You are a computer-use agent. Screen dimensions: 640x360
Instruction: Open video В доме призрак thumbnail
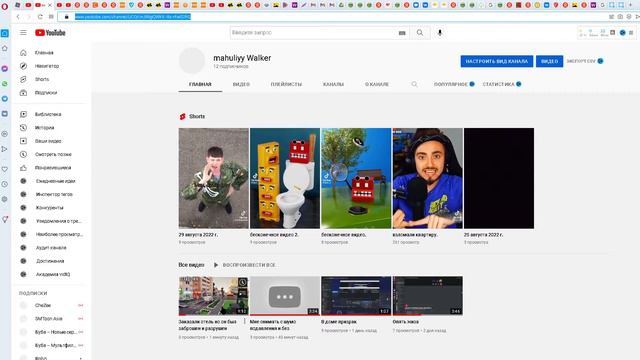coord(356,296)
